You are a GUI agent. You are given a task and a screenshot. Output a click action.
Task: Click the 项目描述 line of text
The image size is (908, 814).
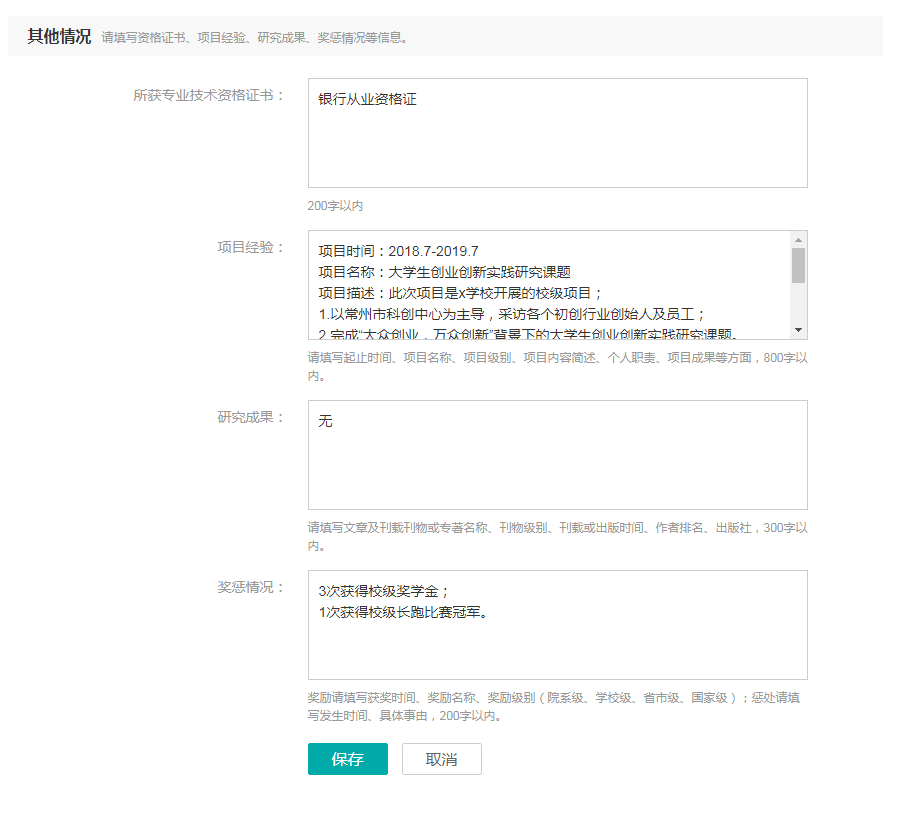460,293
